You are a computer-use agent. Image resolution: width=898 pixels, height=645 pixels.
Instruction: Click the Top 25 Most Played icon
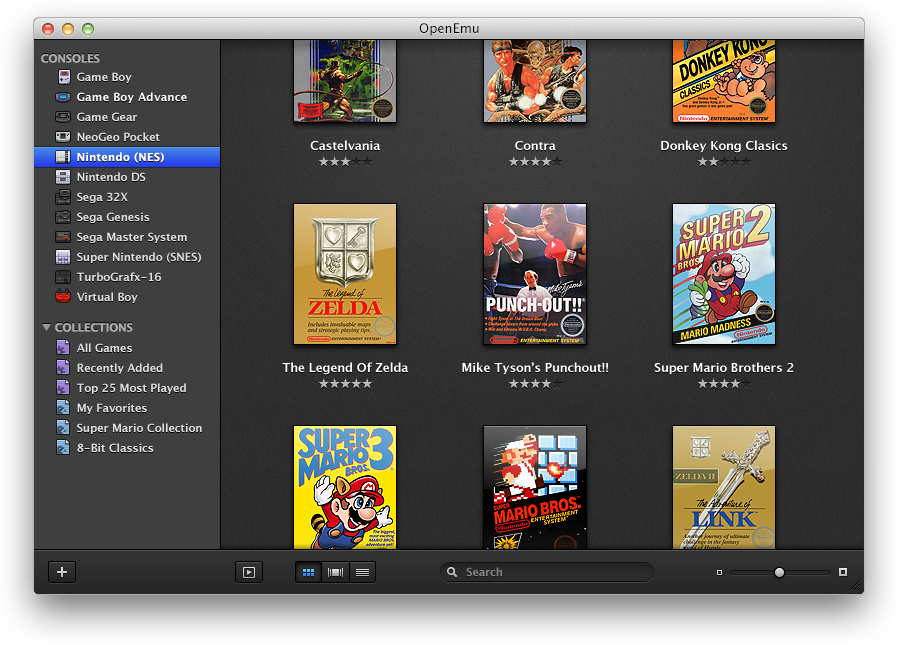pos(63,388)
